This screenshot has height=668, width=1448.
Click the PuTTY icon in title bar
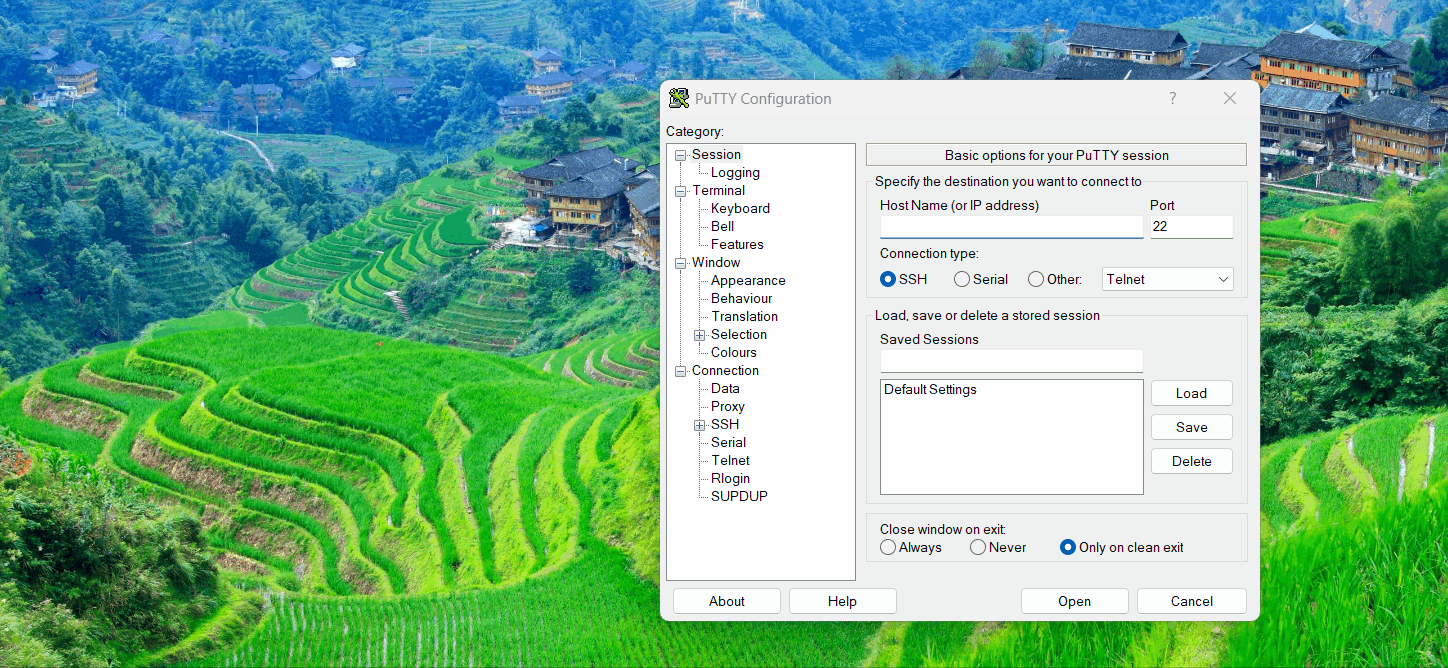tap(679, 98)
